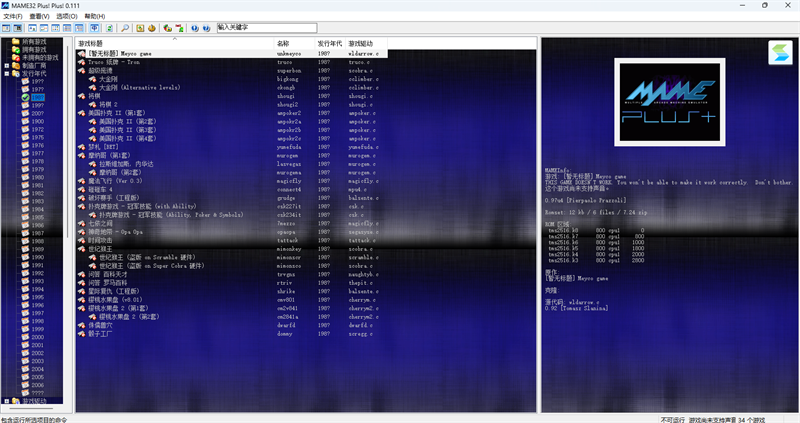Expand the 游戏驱动 tree node at bottom
This screenshot has height=423, width=800.
pos(6,401)
